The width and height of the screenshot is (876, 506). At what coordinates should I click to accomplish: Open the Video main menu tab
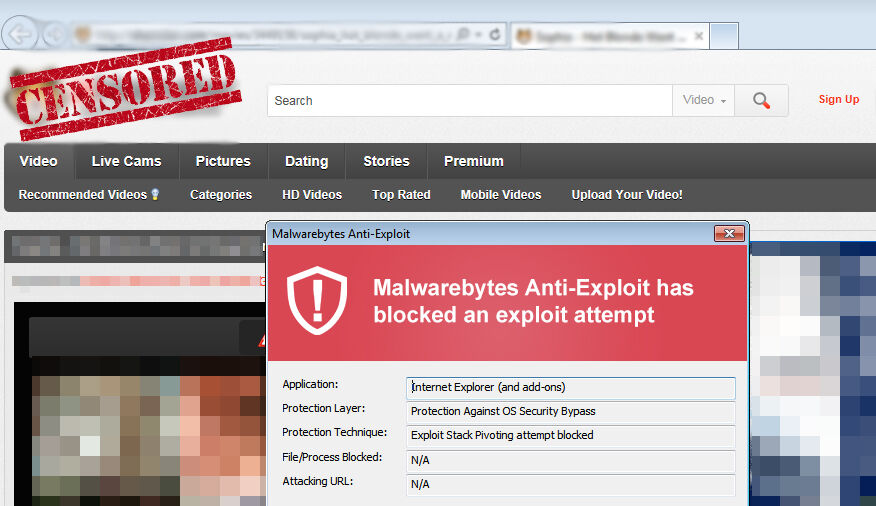pyautogui.click(x=39, y=161)
